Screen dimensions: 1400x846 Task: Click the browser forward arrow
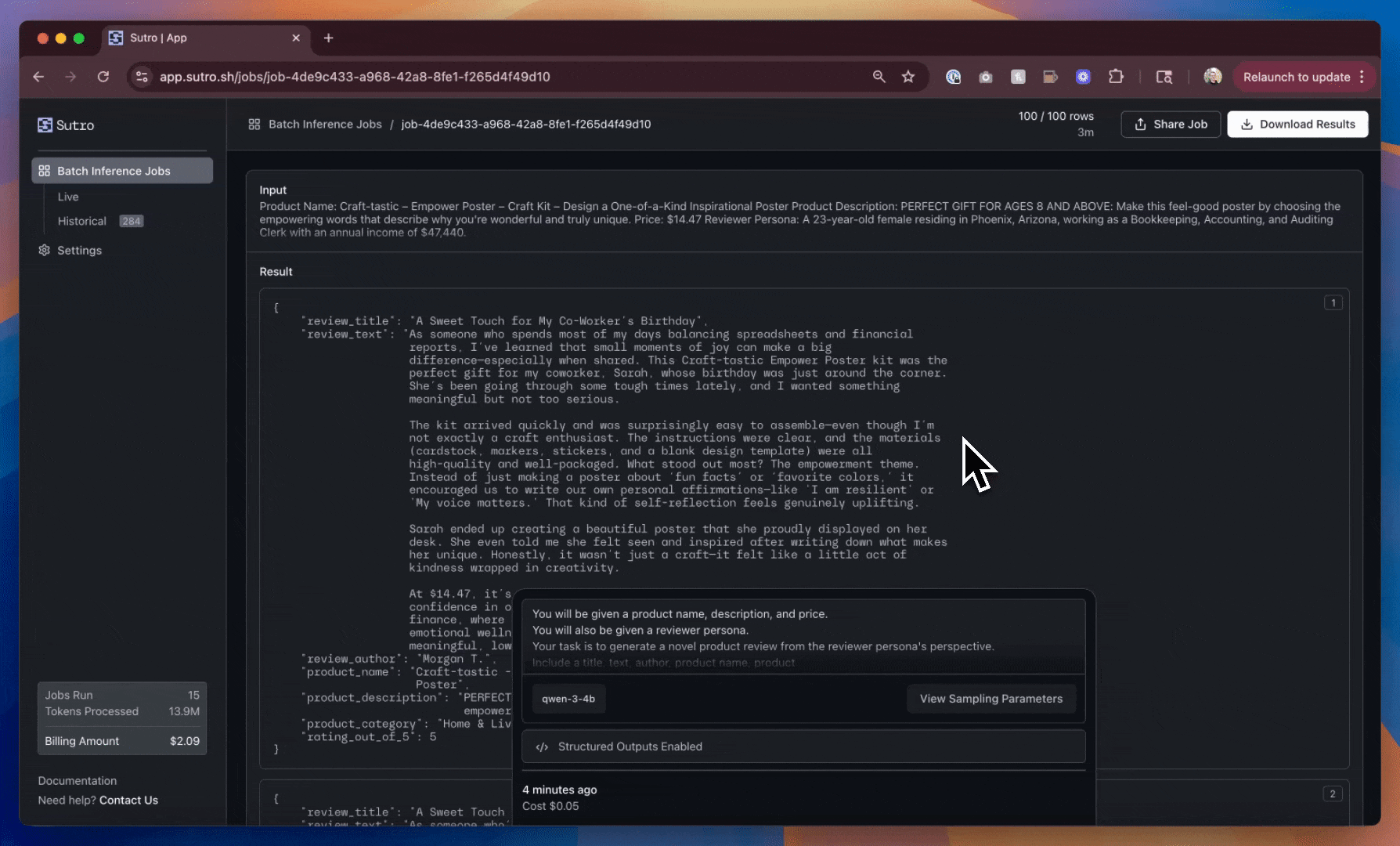click(70, 77)
